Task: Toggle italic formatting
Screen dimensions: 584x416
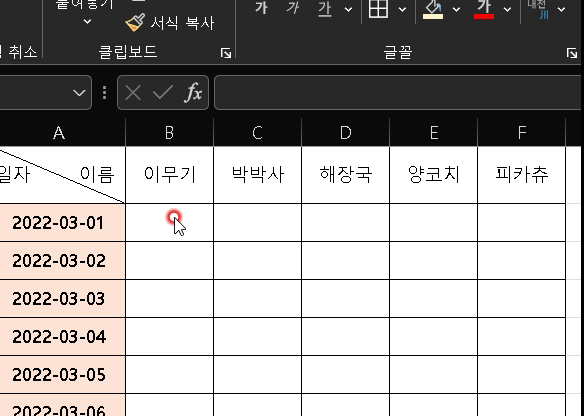Action: tap(293, 8)
